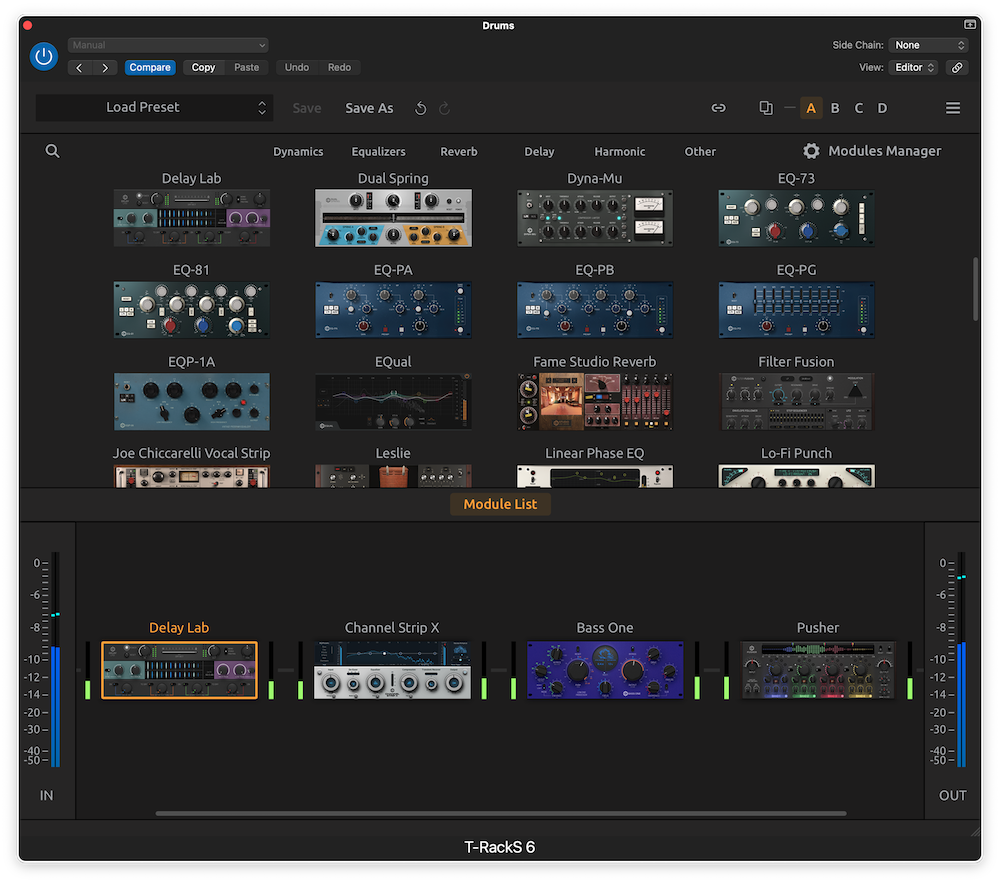Screen dimensions: 1000x883
Task: Click the redo arrow icon
Action: pyautogui.click(x=444, y=107)
